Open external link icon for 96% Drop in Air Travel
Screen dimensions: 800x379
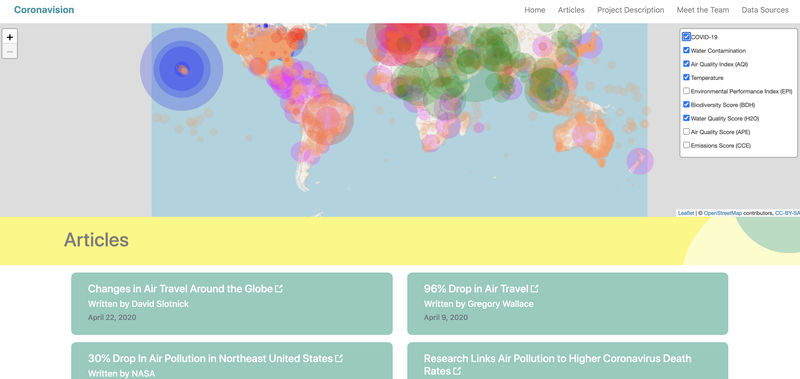534,289
